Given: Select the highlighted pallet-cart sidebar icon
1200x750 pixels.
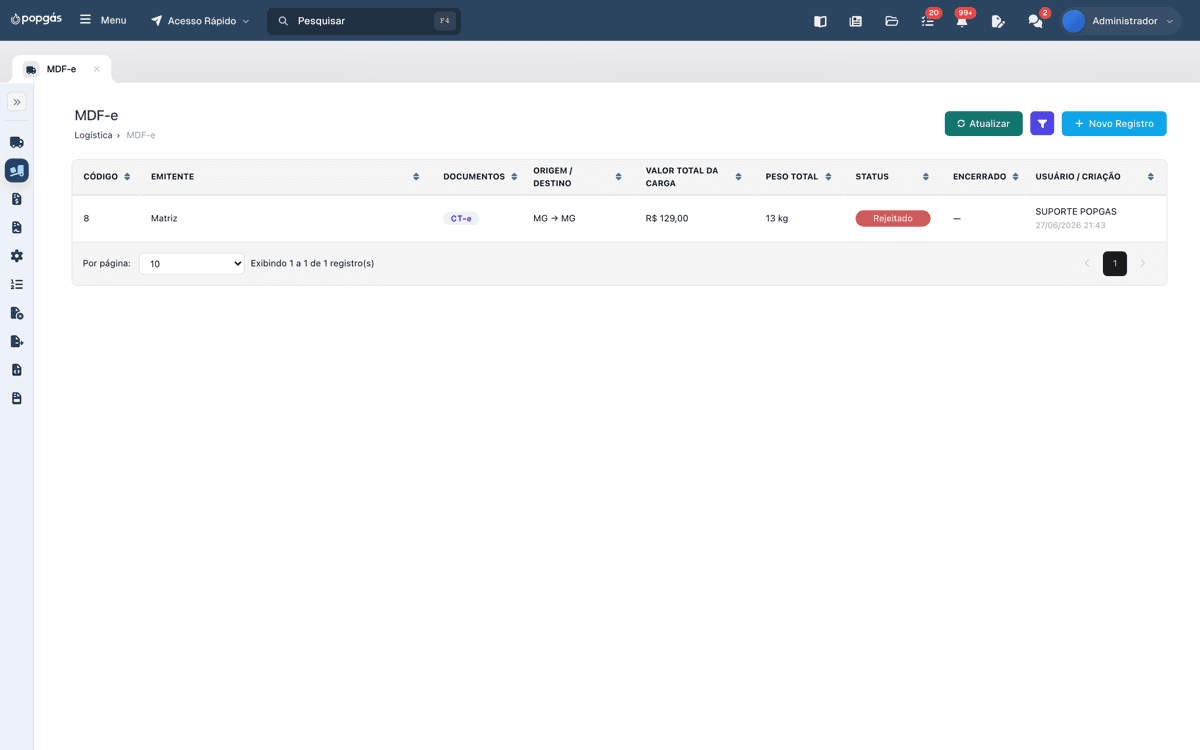Looking at the screenshot, I should (17, 171).
